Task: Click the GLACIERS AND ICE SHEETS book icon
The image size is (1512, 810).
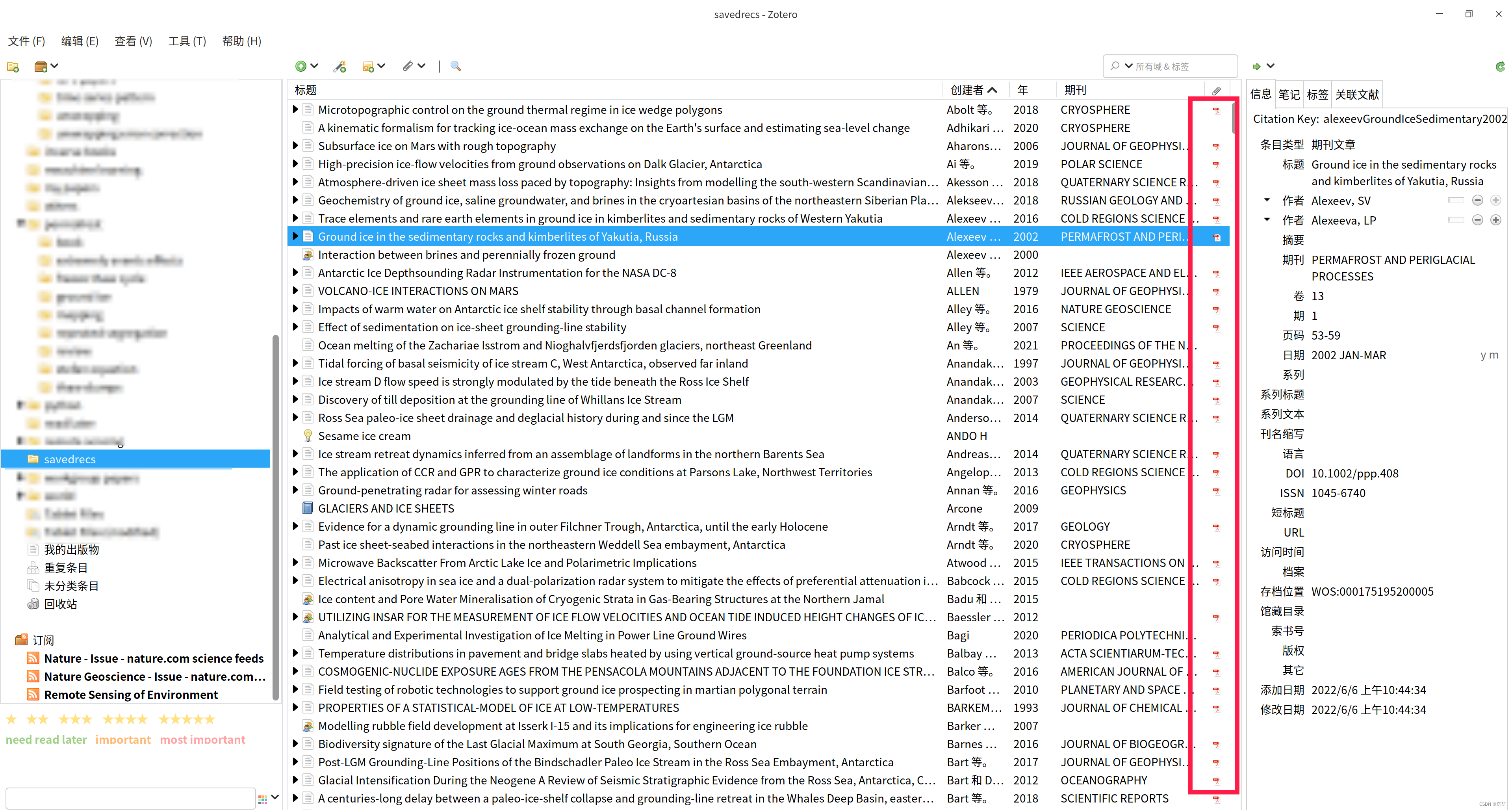Action: (x=308, y=508)
